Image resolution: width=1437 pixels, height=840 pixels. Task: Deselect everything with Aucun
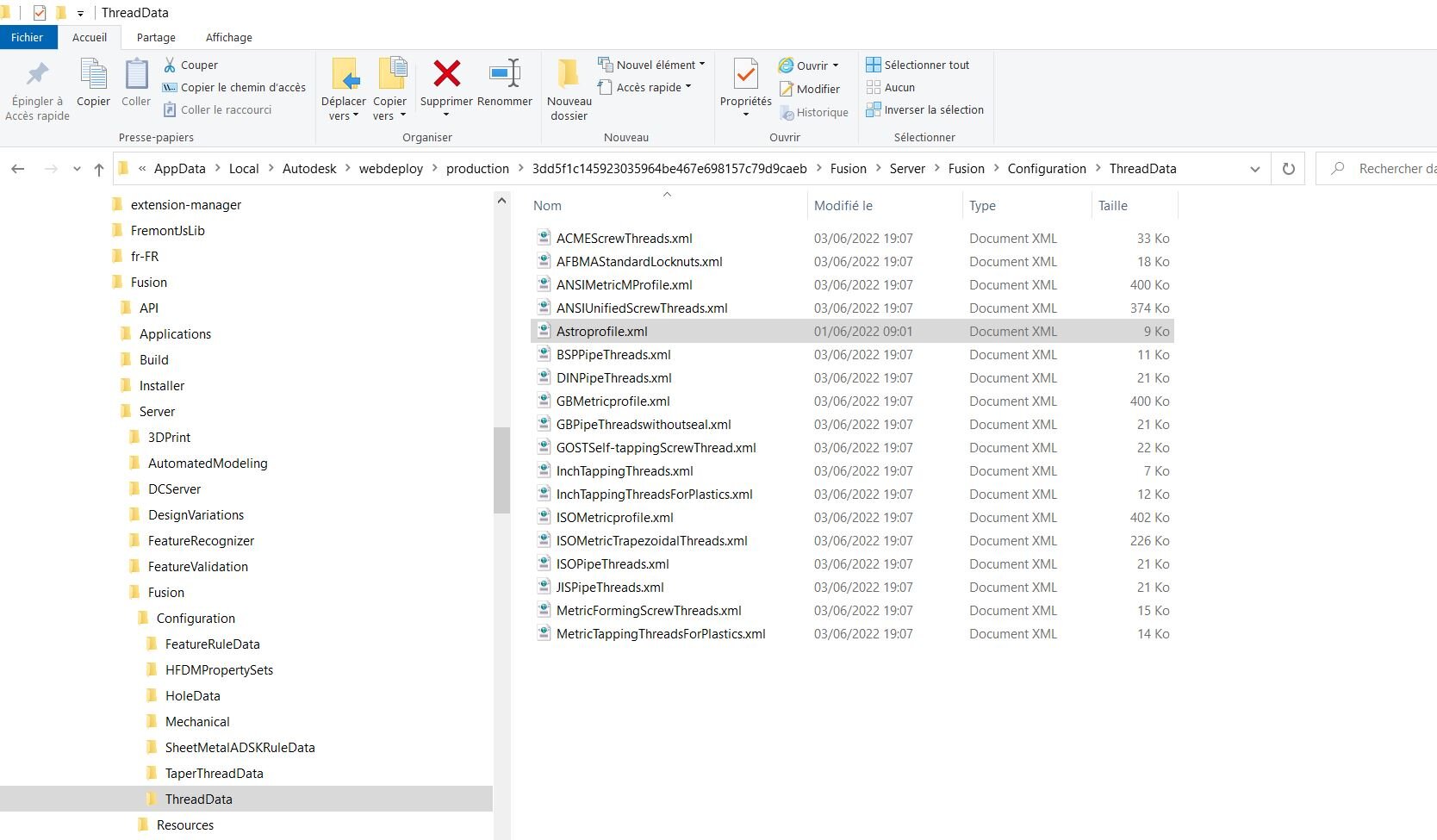[891, 87]
